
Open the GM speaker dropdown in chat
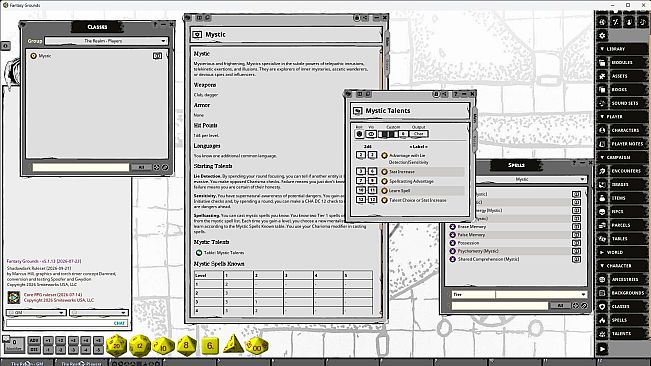[x=36, y=312]
